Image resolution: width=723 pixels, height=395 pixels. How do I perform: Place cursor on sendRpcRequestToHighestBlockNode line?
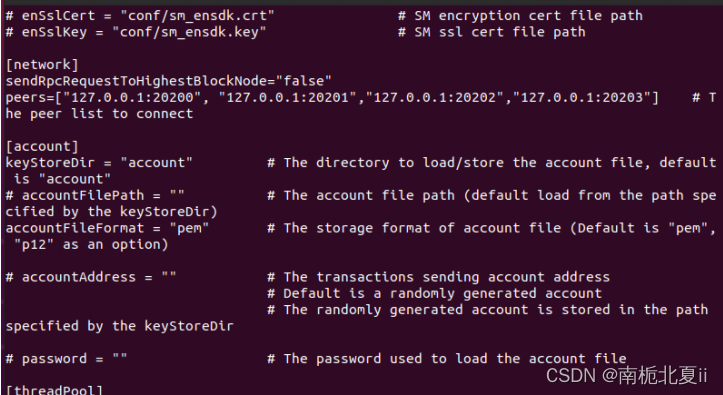coord(169,81)
